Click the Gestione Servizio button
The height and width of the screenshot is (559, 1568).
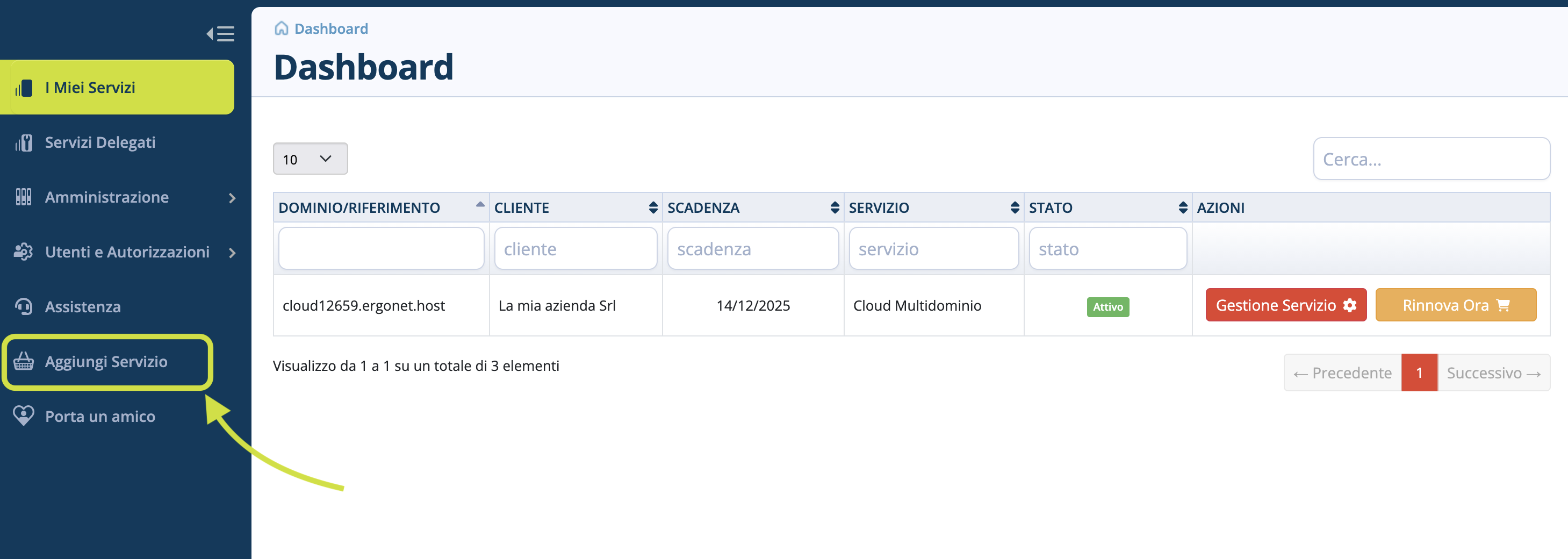coord(1285,305)
